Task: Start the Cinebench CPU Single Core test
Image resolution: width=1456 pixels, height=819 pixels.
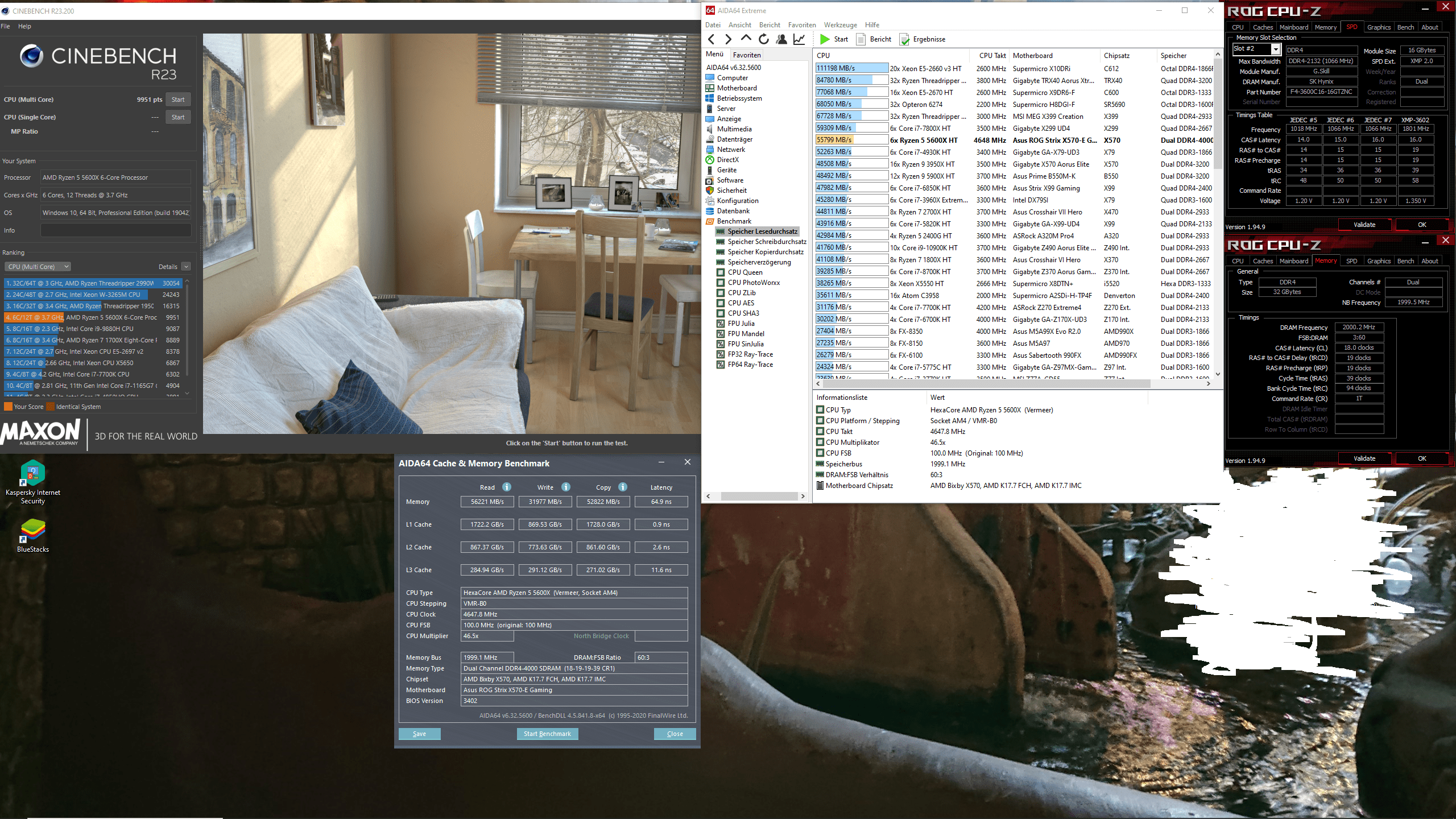Action: tap(178, 117)
